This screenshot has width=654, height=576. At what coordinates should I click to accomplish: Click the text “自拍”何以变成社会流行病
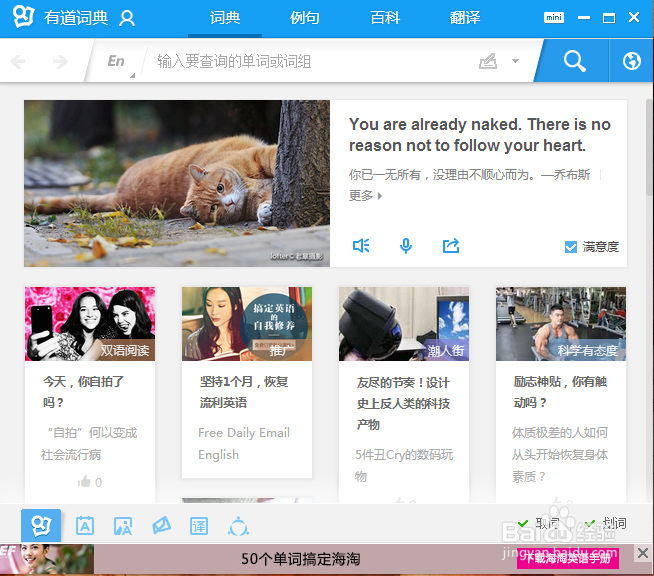pyautogui.click(x=89, y=443)
